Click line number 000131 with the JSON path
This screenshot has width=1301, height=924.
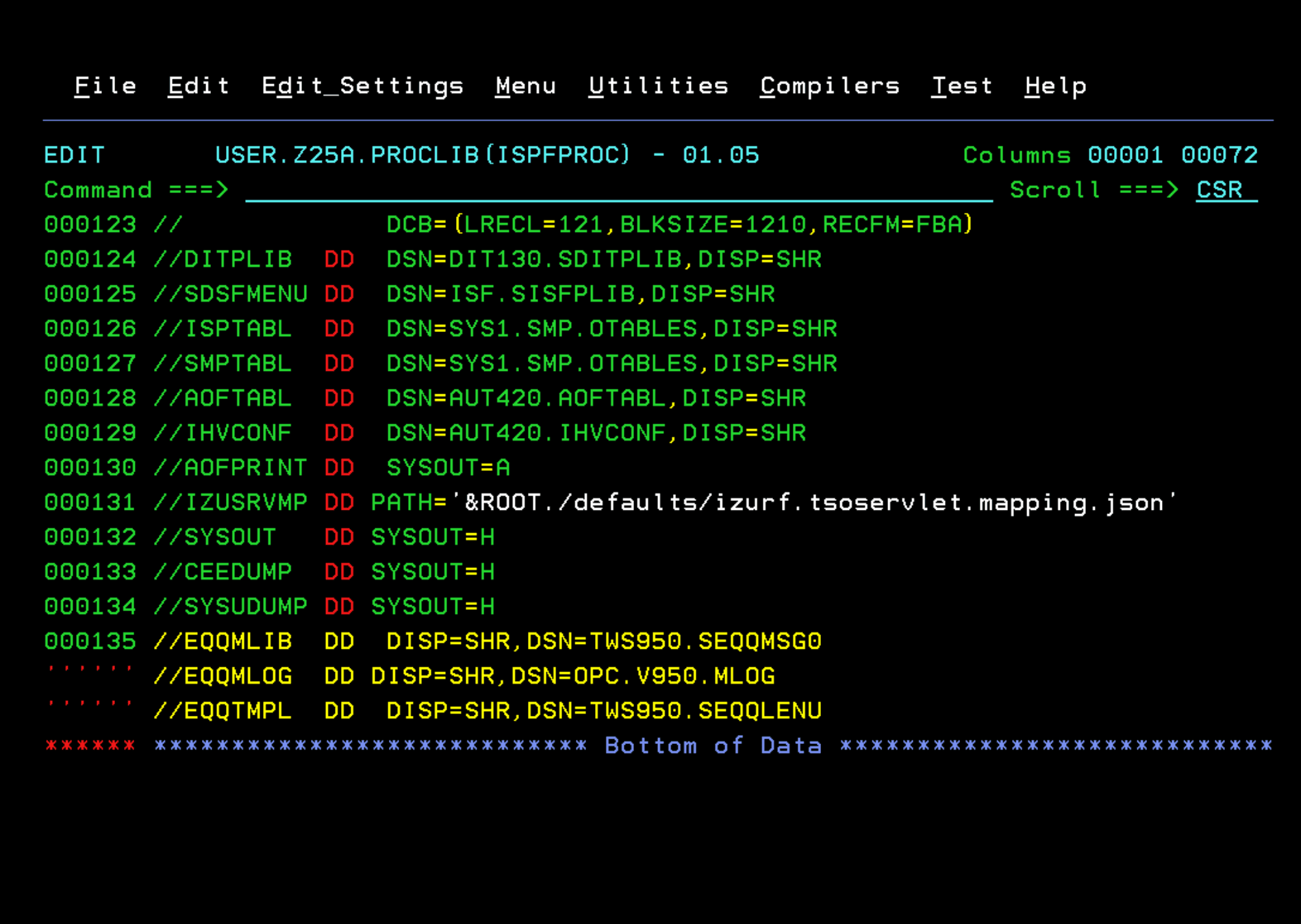coord(90,502)
